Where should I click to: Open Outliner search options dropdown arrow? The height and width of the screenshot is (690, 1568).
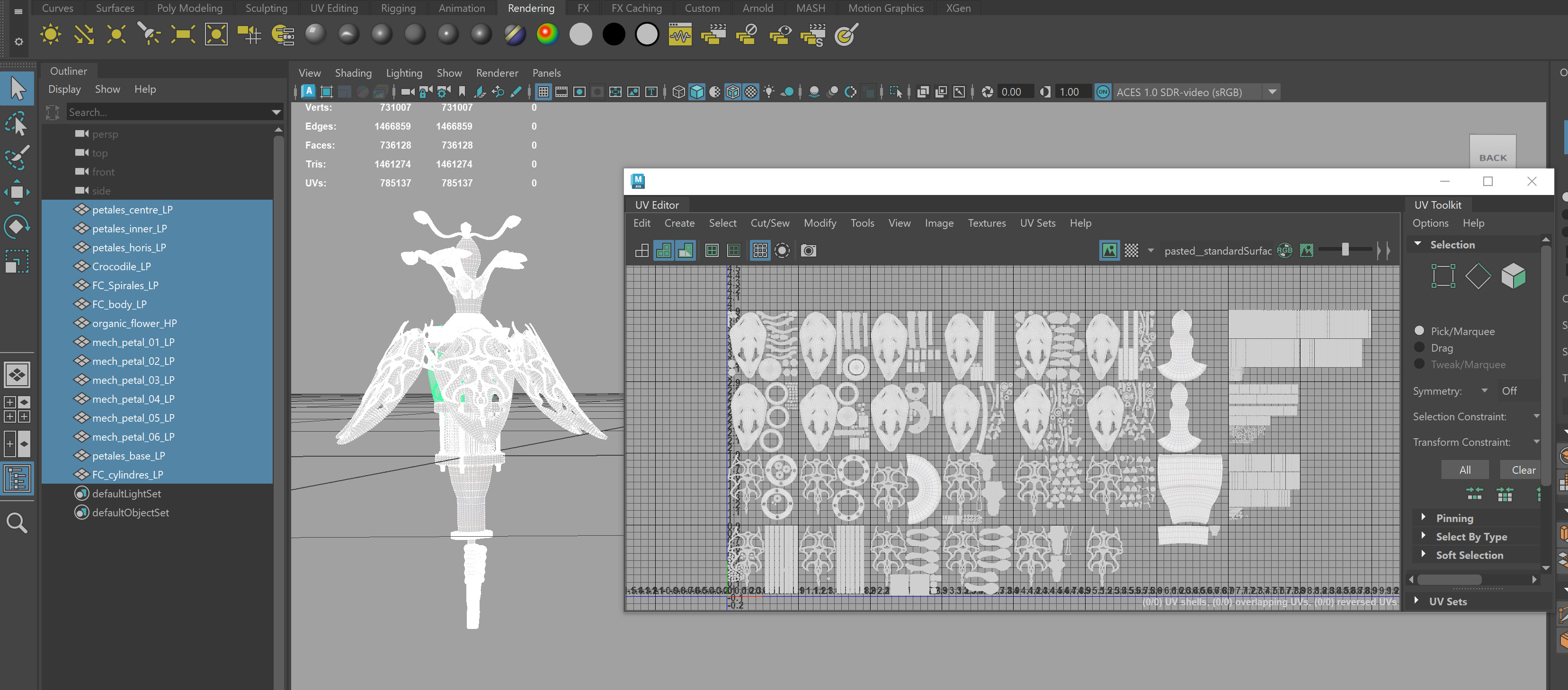click(x=276, y=113)
